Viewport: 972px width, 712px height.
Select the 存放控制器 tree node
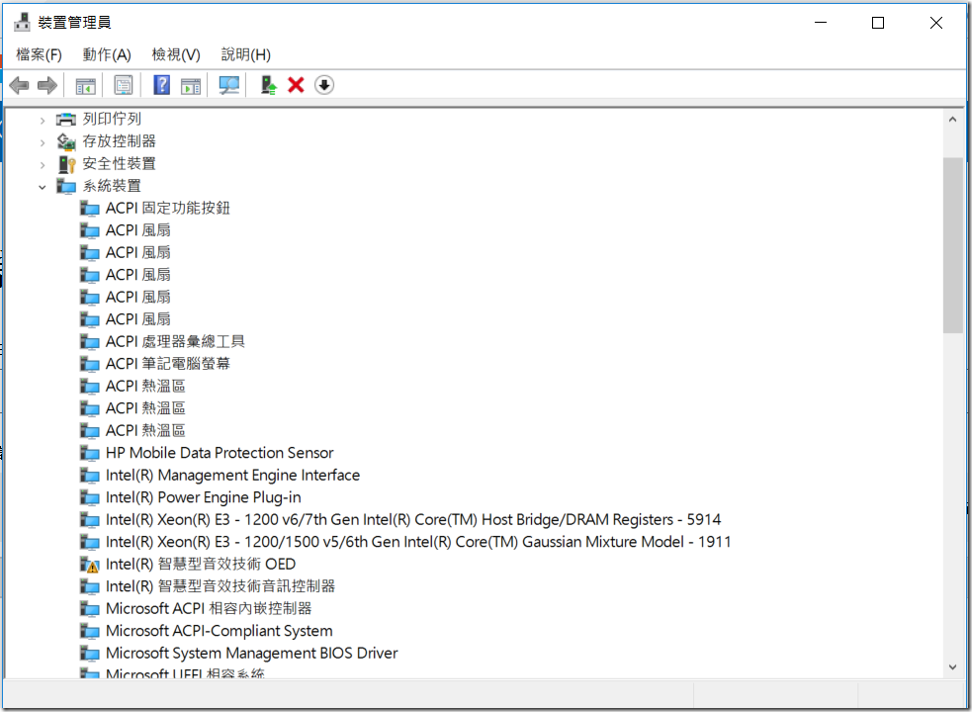(119, 141)
